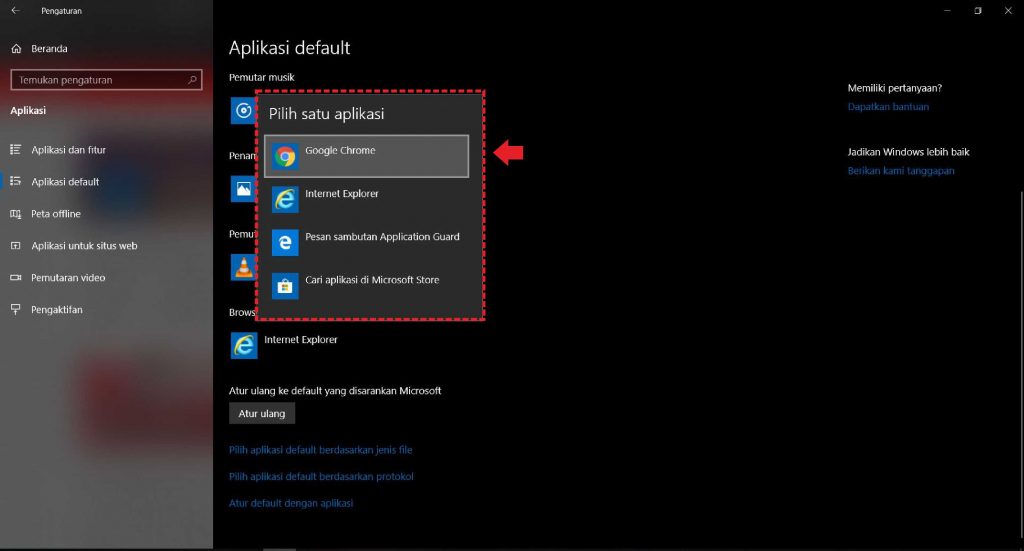Select Aplikasi default in sidebar
1024x551 pixels.
pyautogui.click(x=106, y=181)
